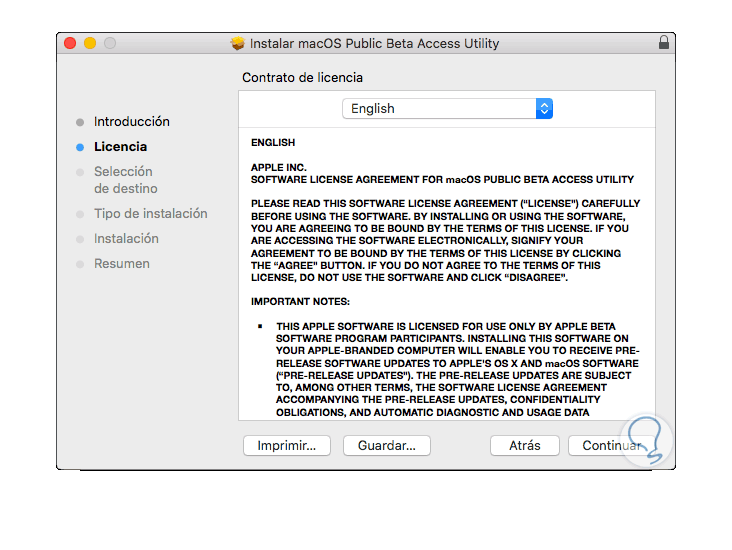The height and width of the screenshot is (550, 732).
Task: Click the ENGLISH heading in license text
Action: (273, 142)
